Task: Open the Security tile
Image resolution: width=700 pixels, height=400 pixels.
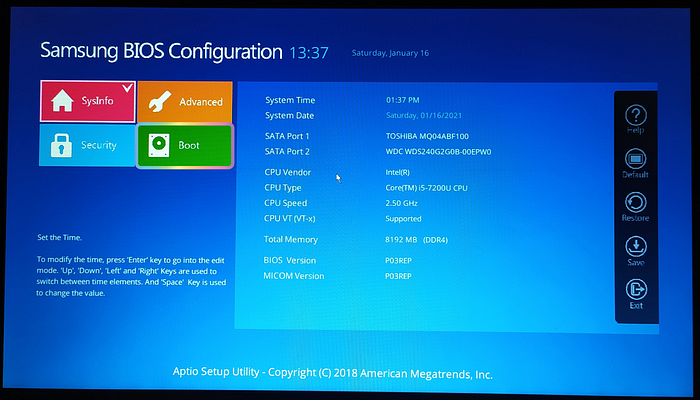Action: point(88,145)
